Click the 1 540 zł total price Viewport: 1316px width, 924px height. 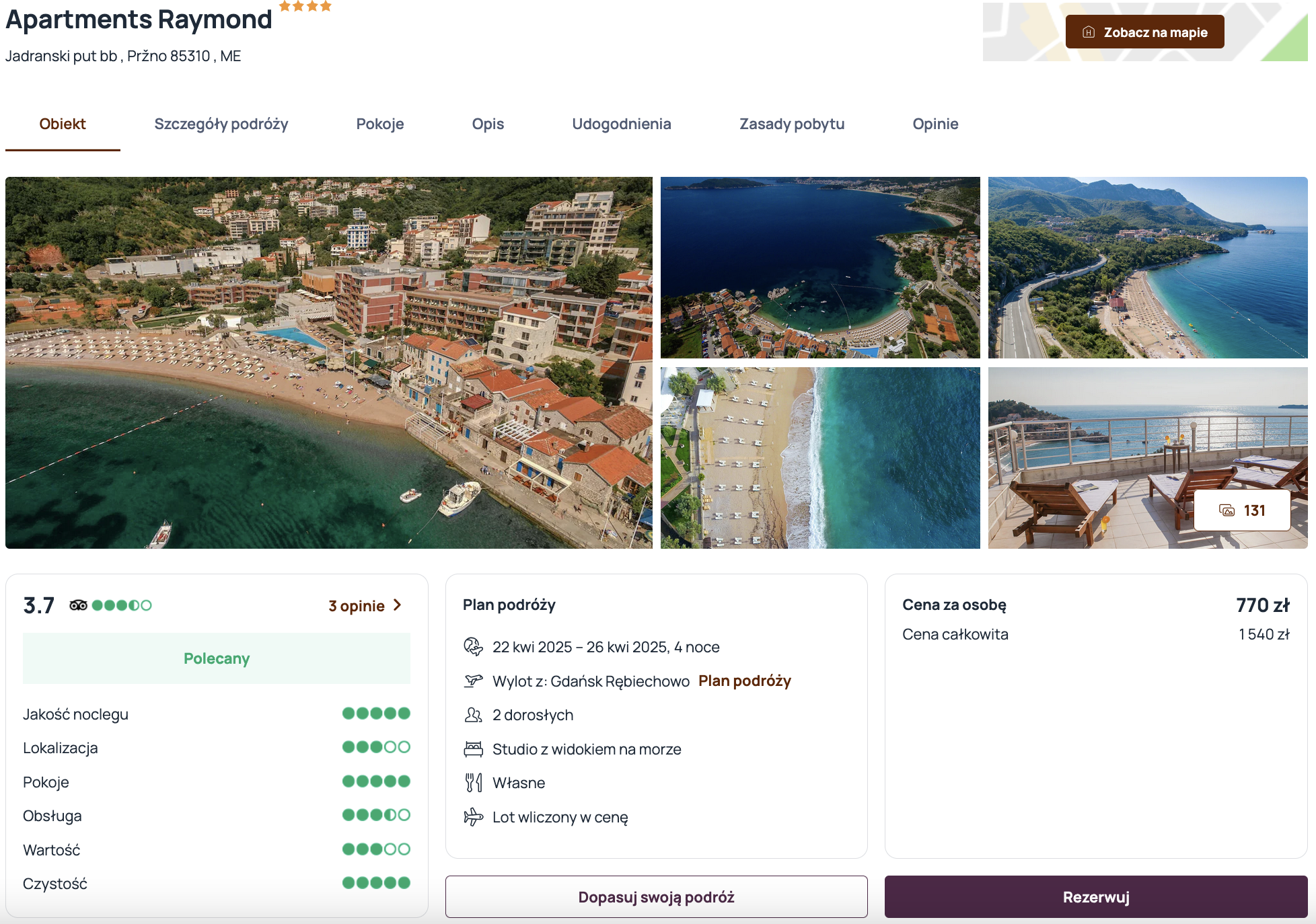[1264, 634]
